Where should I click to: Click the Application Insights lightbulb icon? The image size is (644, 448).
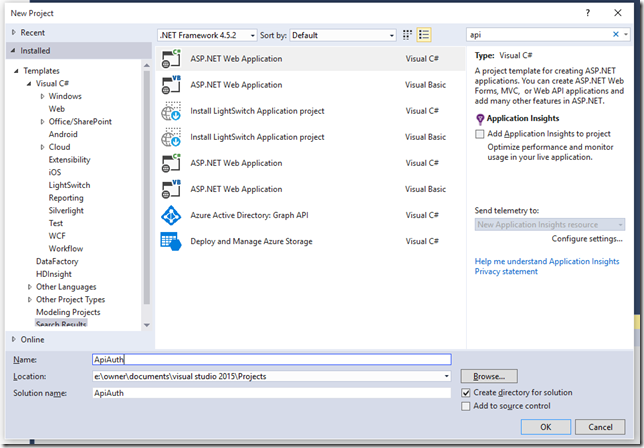(480, 119)
